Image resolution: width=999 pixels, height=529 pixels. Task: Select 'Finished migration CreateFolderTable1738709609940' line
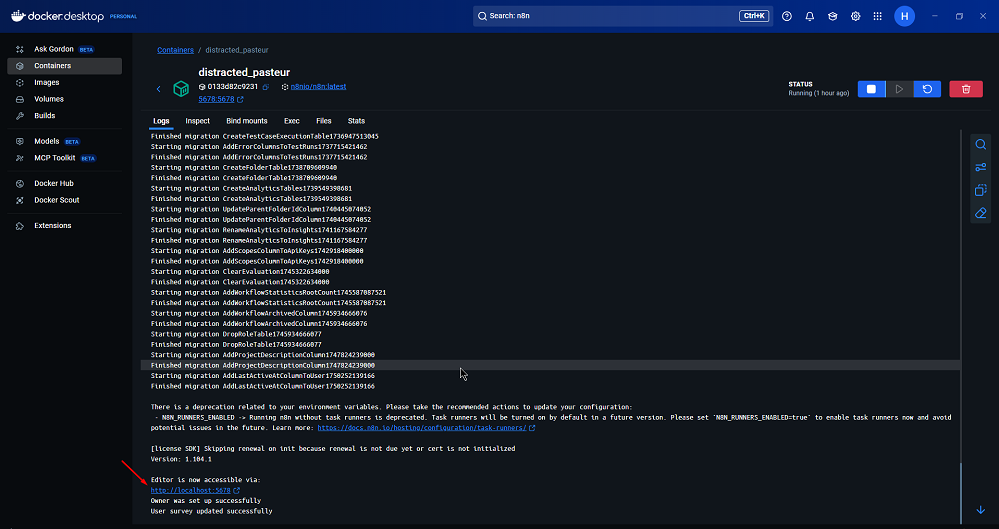coord(244,178)
